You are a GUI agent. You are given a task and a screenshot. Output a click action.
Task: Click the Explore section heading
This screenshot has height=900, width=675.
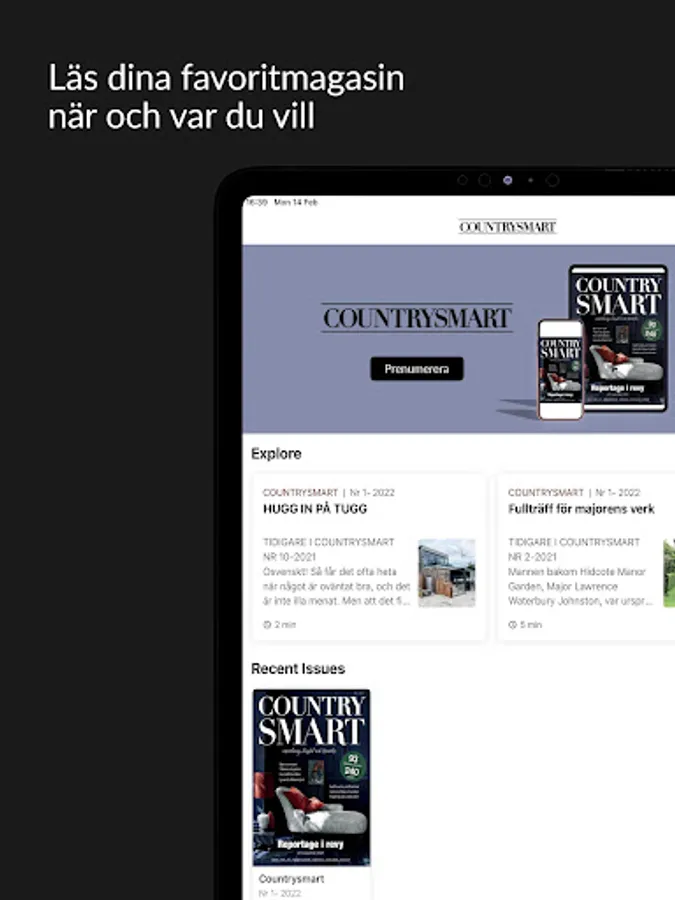pos(276,453)
